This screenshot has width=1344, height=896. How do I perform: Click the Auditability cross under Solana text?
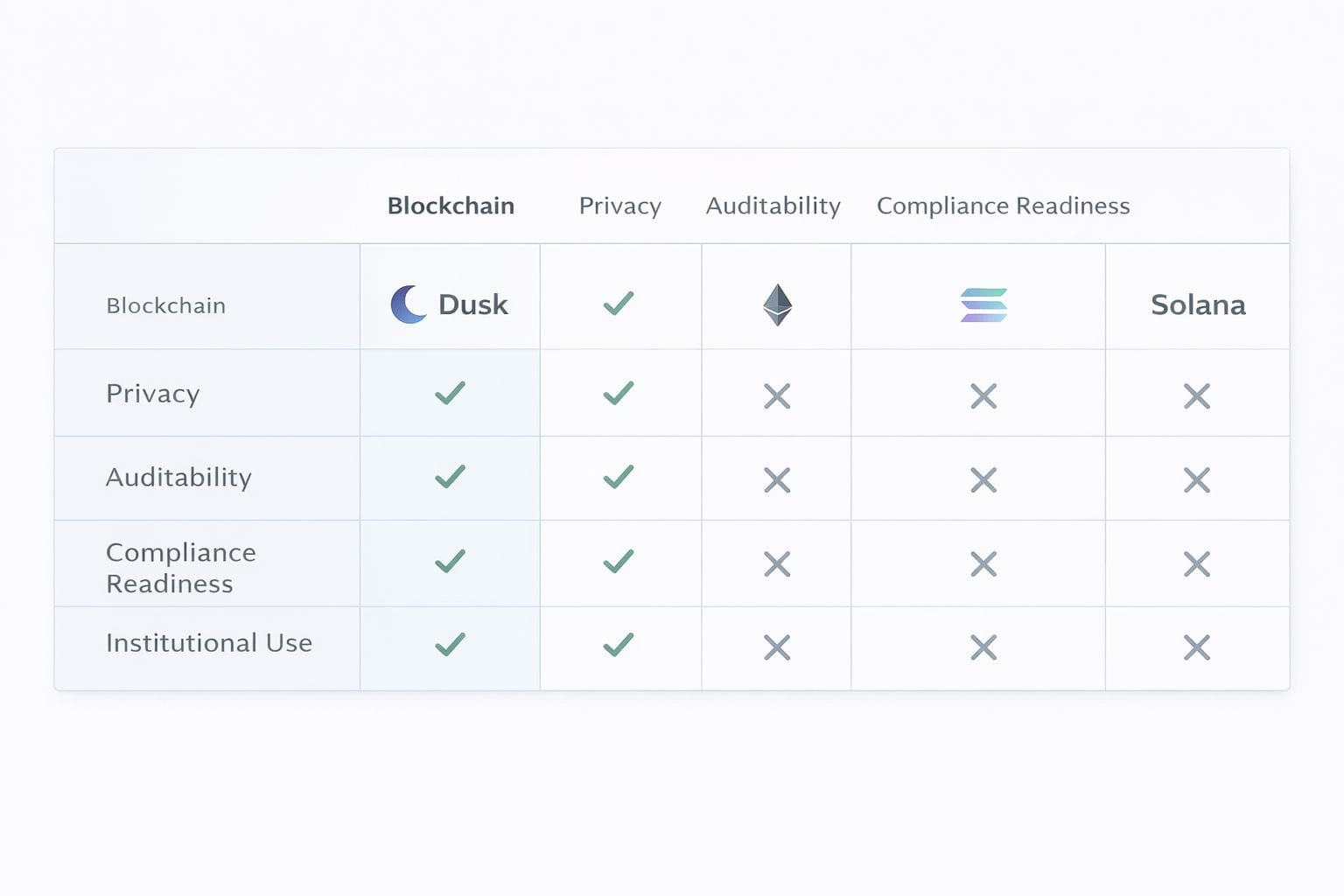pos(1196,480)
